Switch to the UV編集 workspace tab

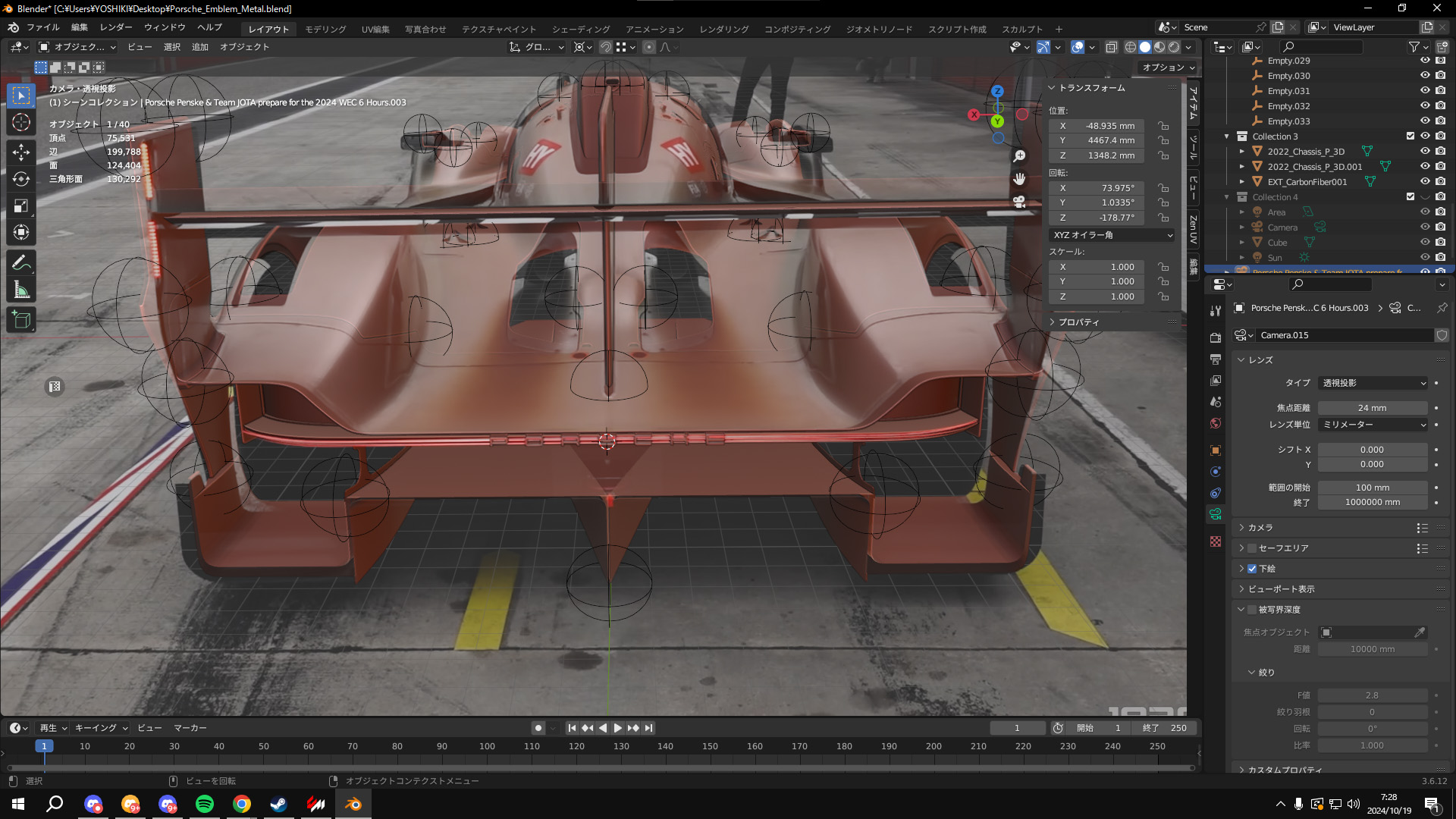375,30
